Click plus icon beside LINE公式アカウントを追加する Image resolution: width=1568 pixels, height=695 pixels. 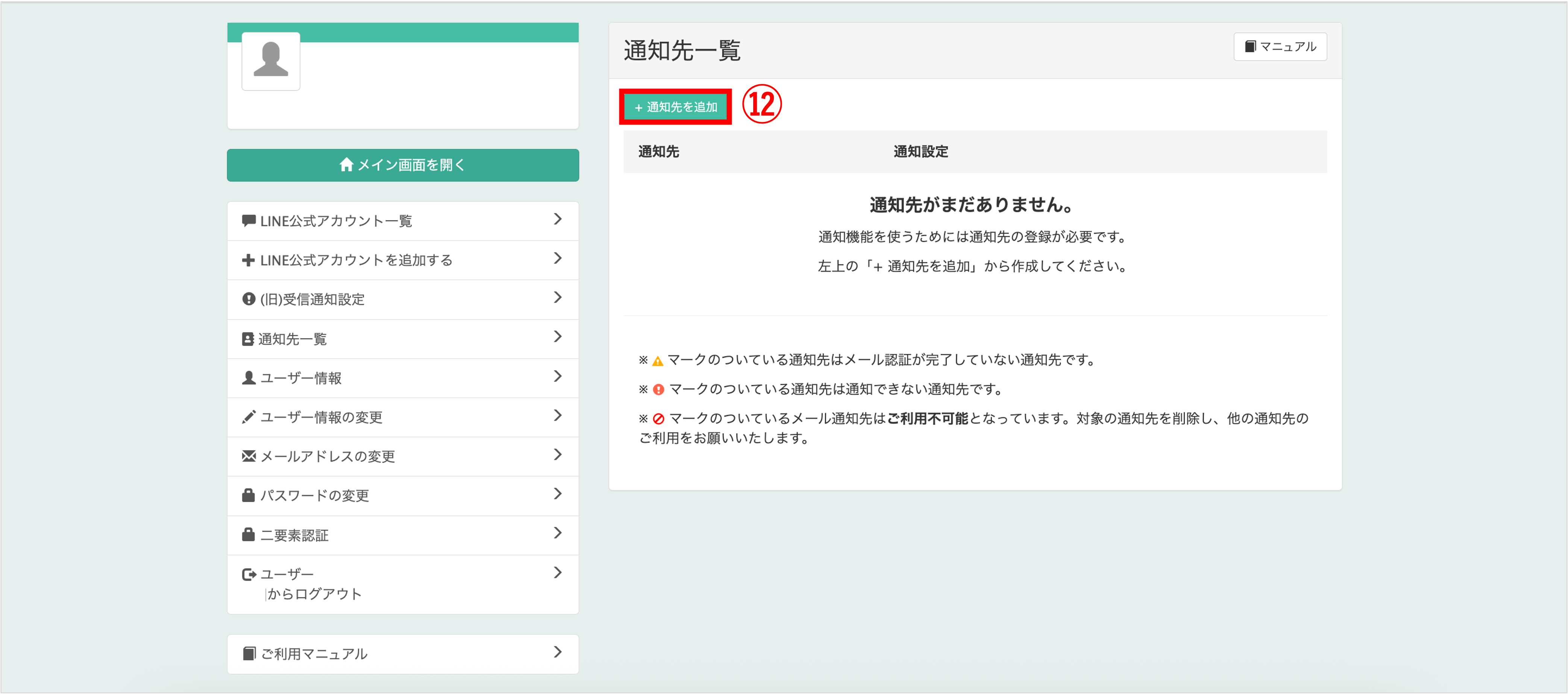click(248, 260)
